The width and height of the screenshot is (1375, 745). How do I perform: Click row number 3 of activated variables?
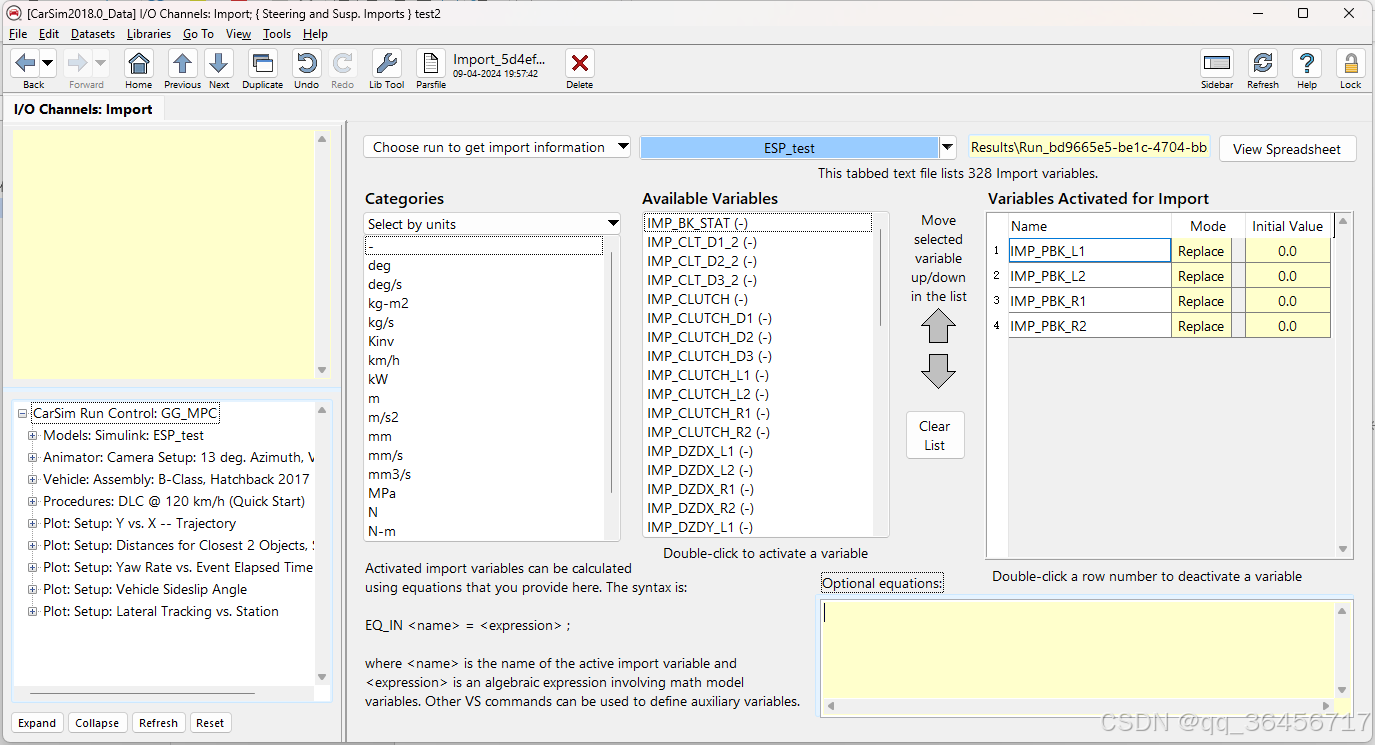997,301
